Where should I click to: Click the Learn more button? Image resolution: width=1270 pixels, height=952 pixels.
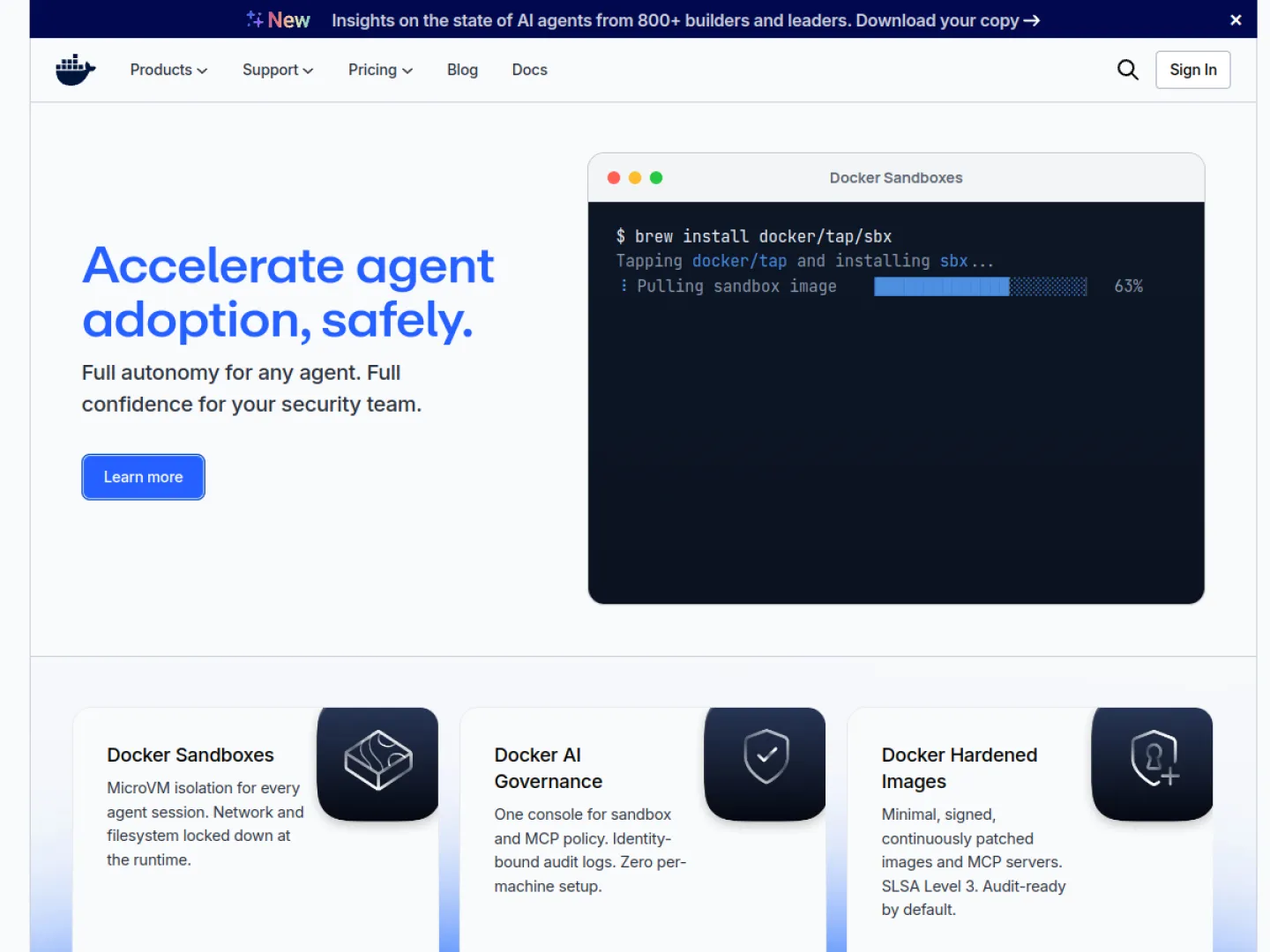143,477
